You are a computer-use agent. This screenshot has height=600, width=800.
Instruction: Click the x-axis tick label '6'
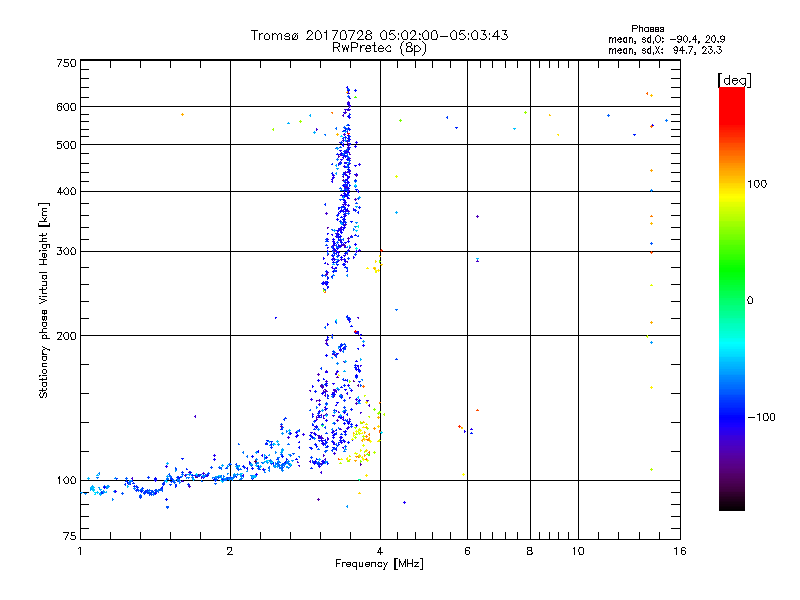tap(467, 551)
